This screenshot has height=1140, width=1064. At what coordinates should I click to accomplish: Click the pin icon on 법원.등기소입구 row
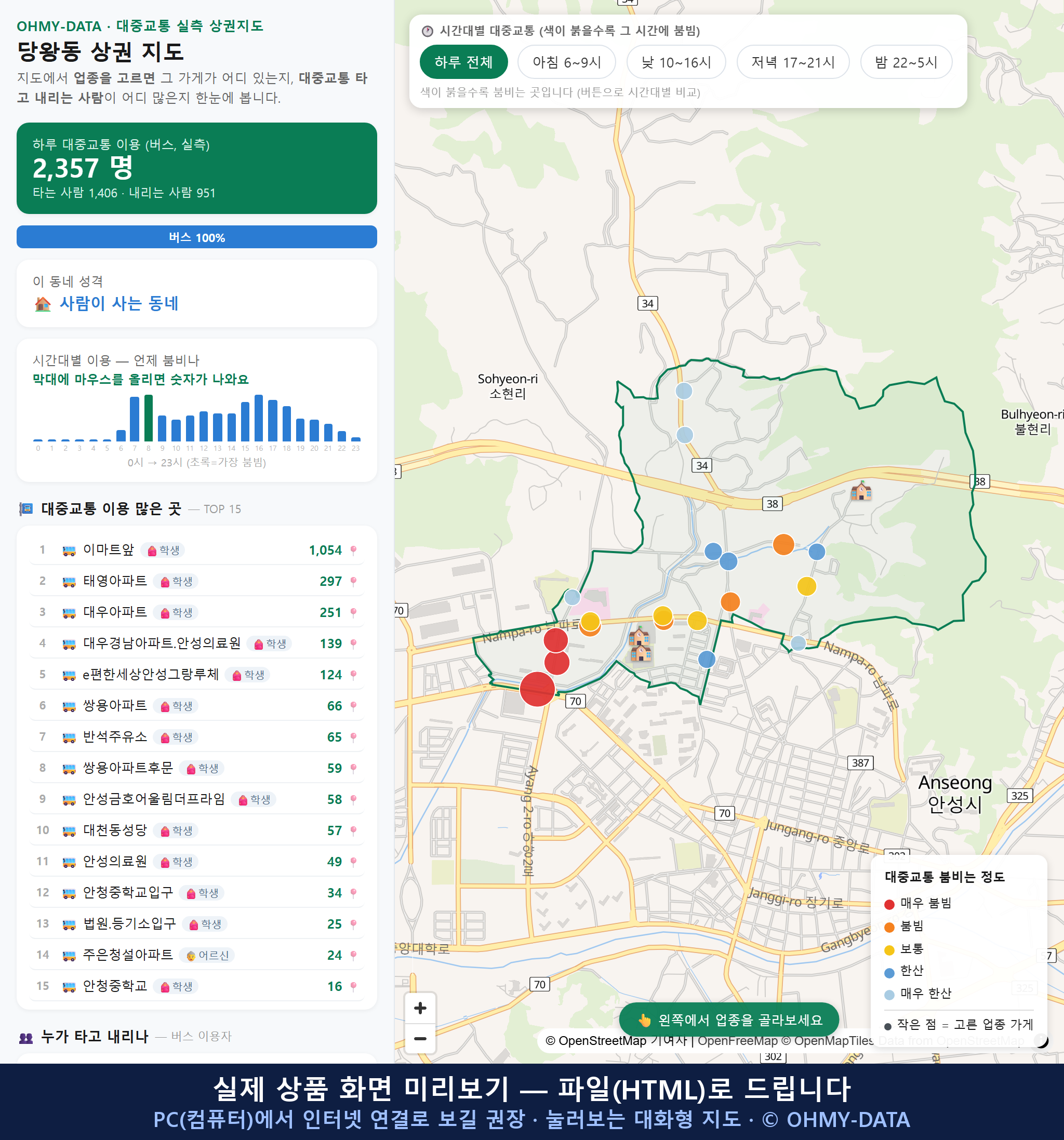tap(353, 924)
